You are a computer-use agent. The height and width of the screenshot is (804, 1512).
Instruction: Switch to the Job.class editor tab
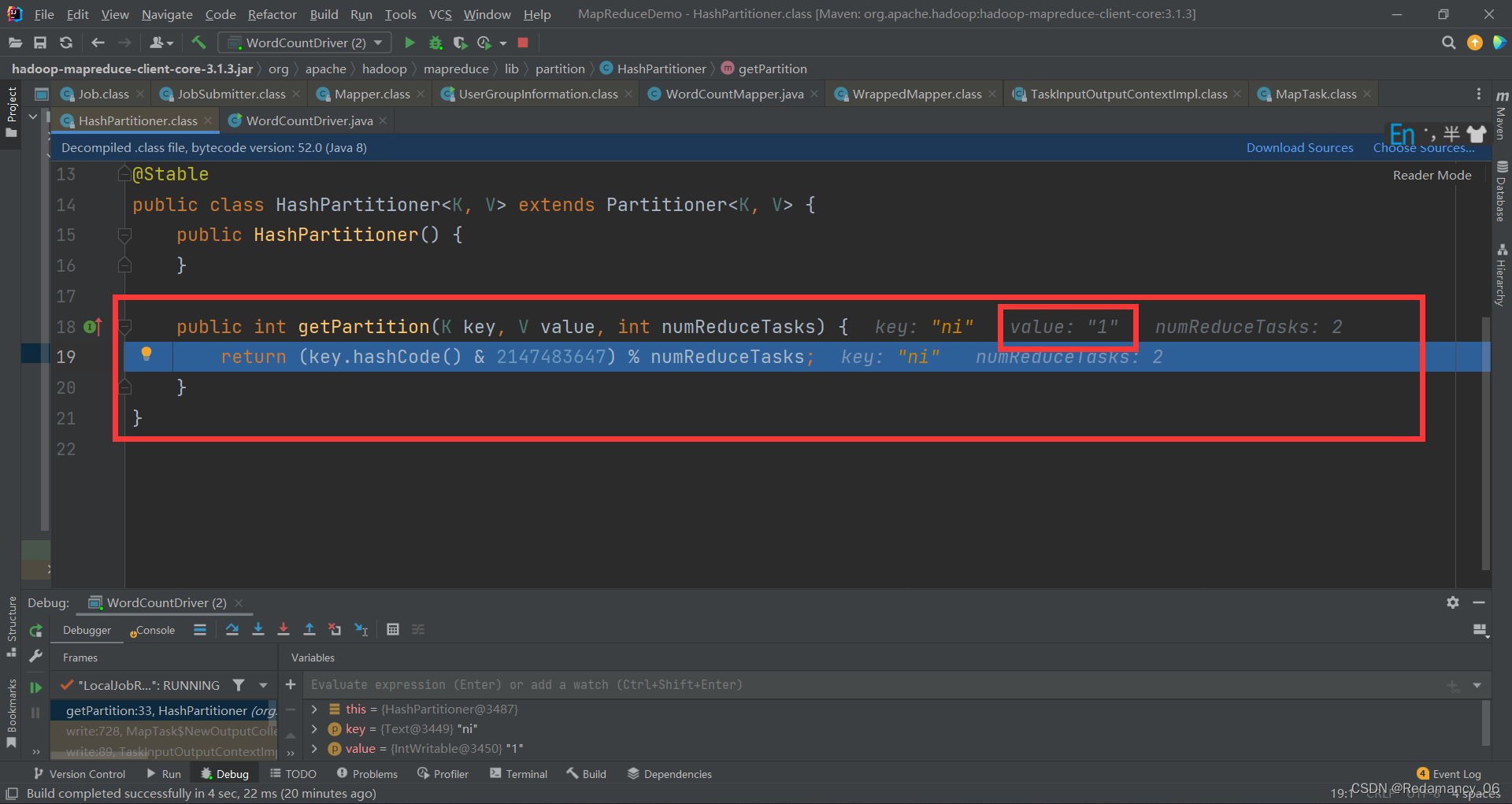point(103,94)
